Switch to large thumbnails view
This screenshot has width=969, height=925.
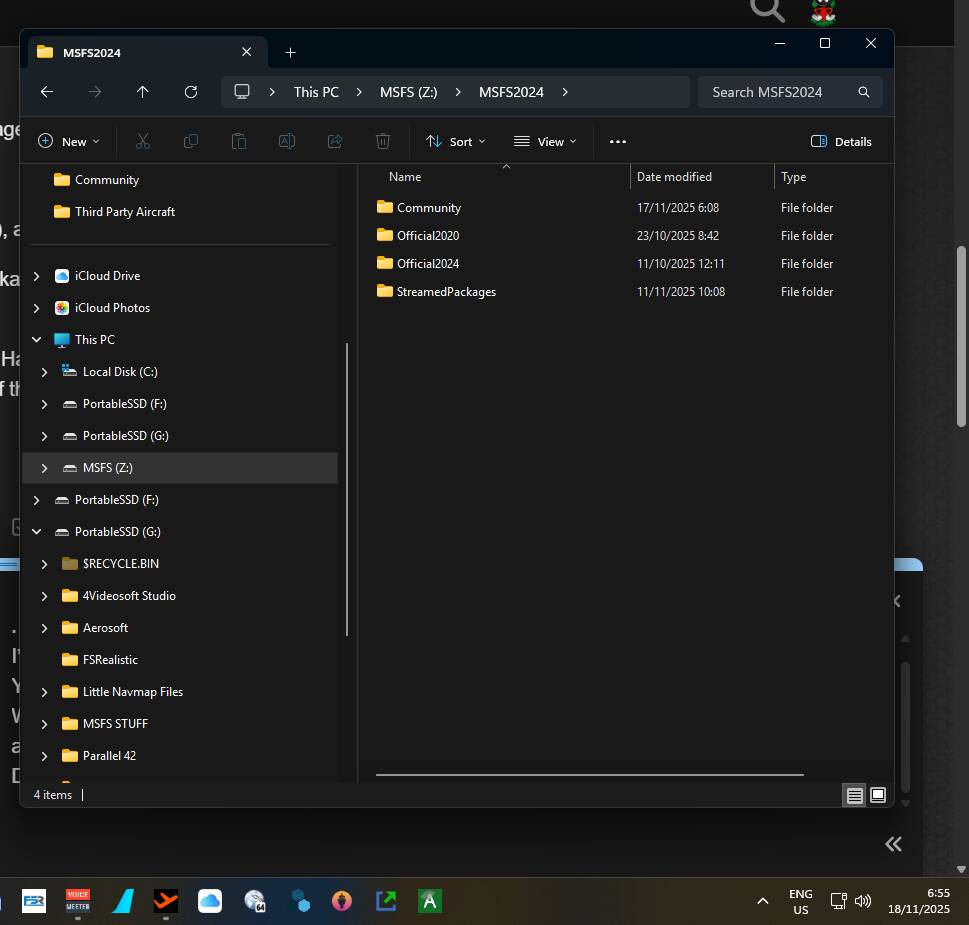click(x=878, y=795)
